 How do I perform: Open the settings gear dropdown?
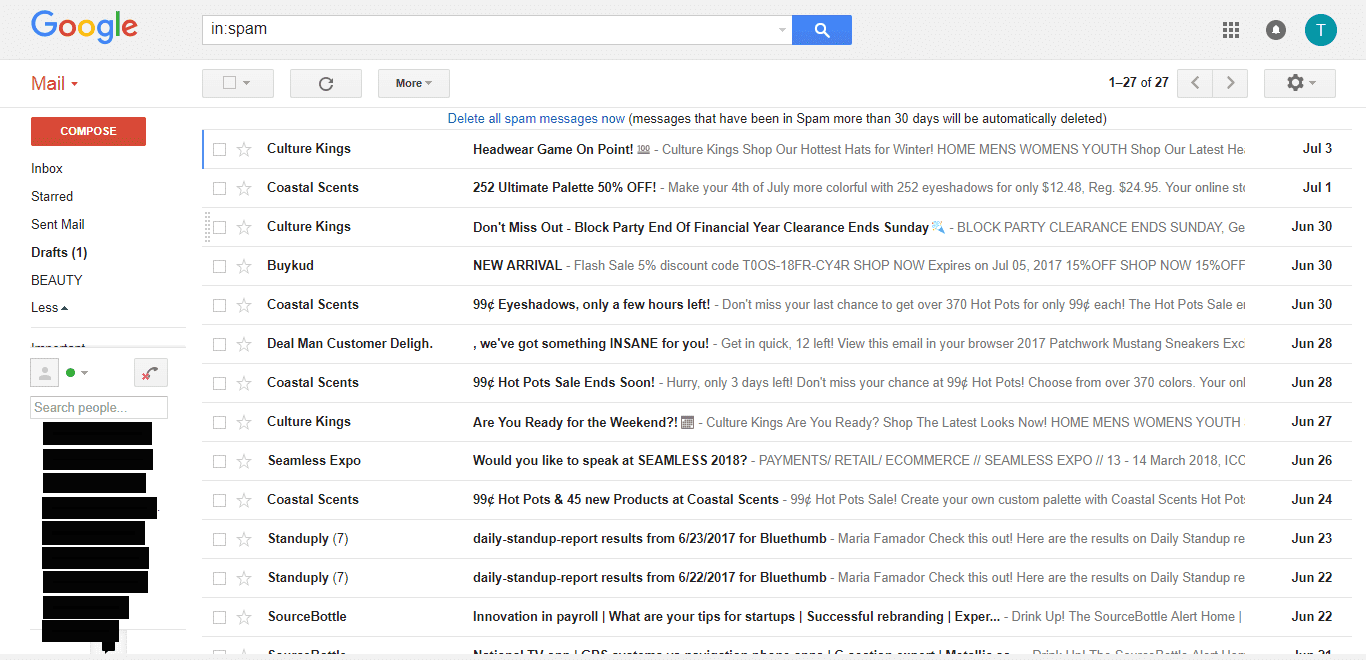[x=1299, y=83]
